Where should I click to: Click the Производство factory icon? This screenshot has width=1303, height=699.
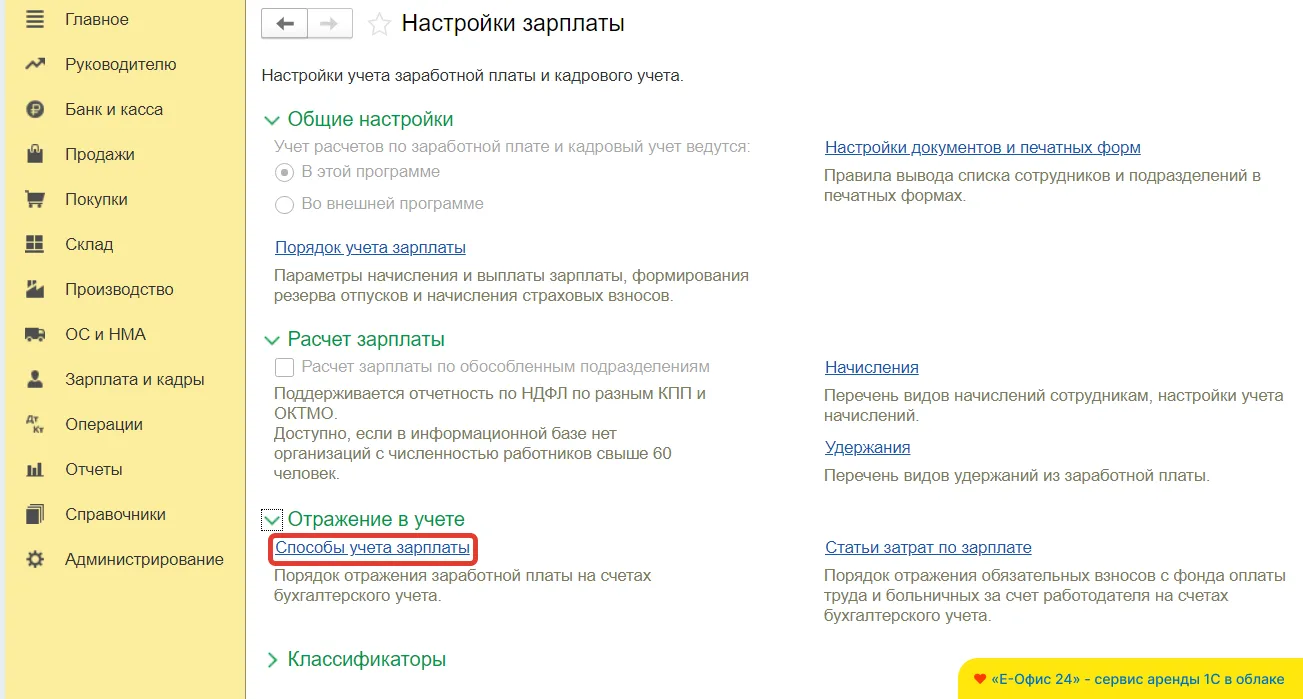click(35, 289)
